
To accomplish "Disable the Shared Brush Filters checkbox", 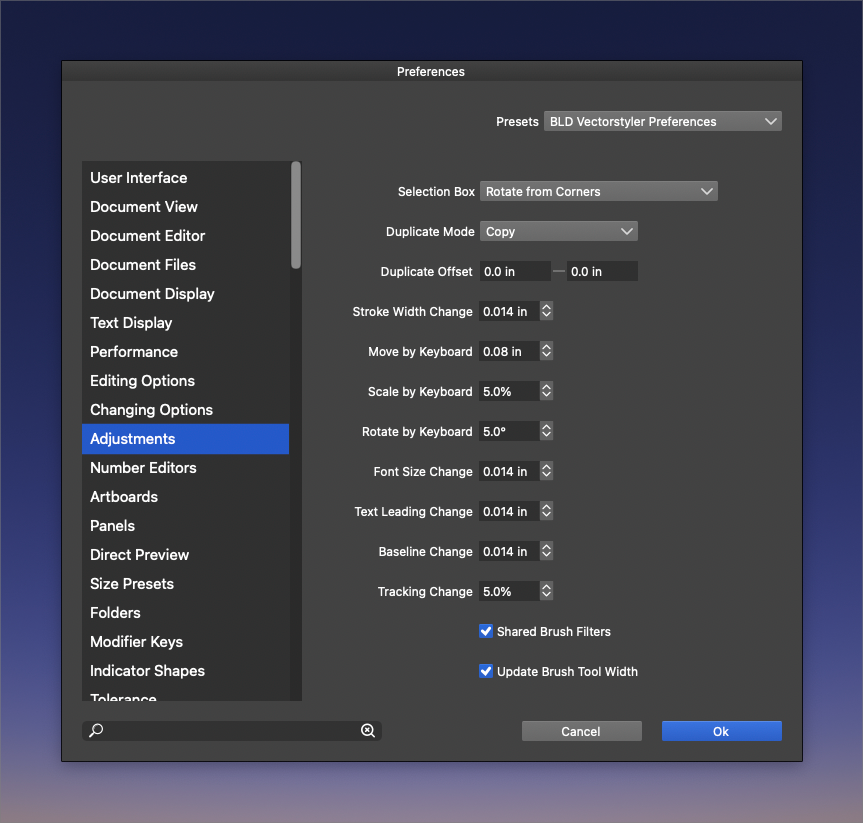I will point(486,631).
